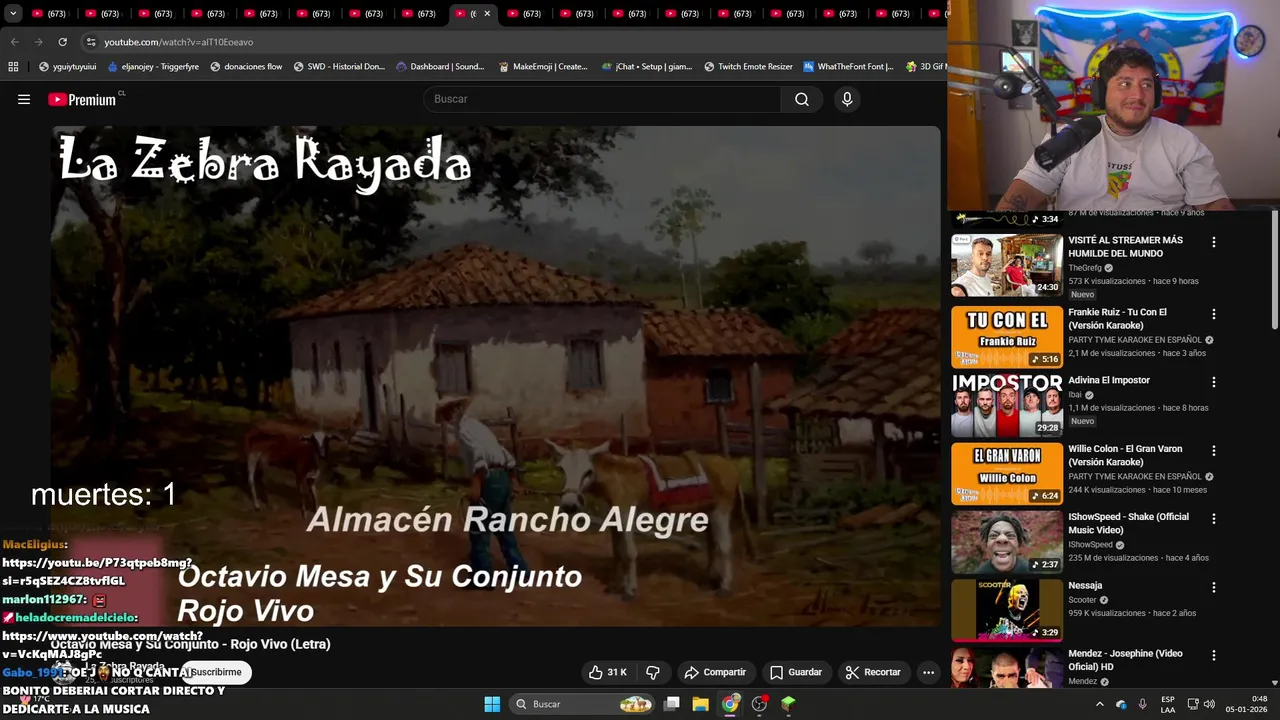Click the Windows taskbar Buscar search
1280x720 pixels.
pyautogui.click(x=583, y=704)
